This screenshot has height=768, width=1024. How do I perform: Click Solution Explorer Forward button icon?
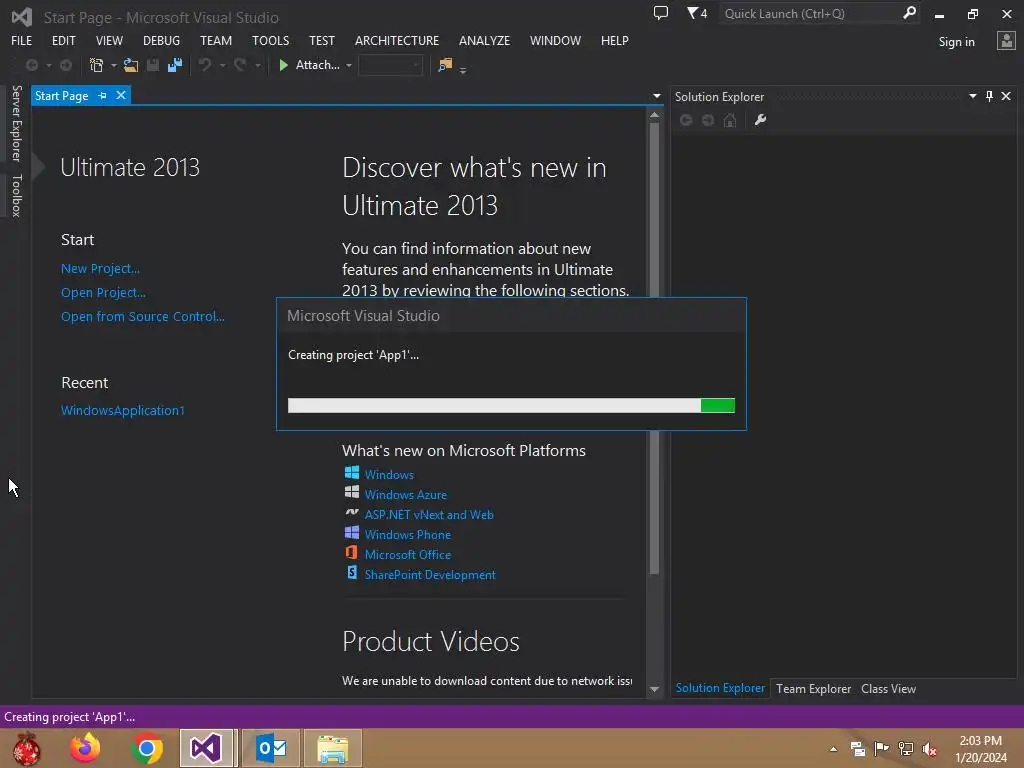click(708, 120)
